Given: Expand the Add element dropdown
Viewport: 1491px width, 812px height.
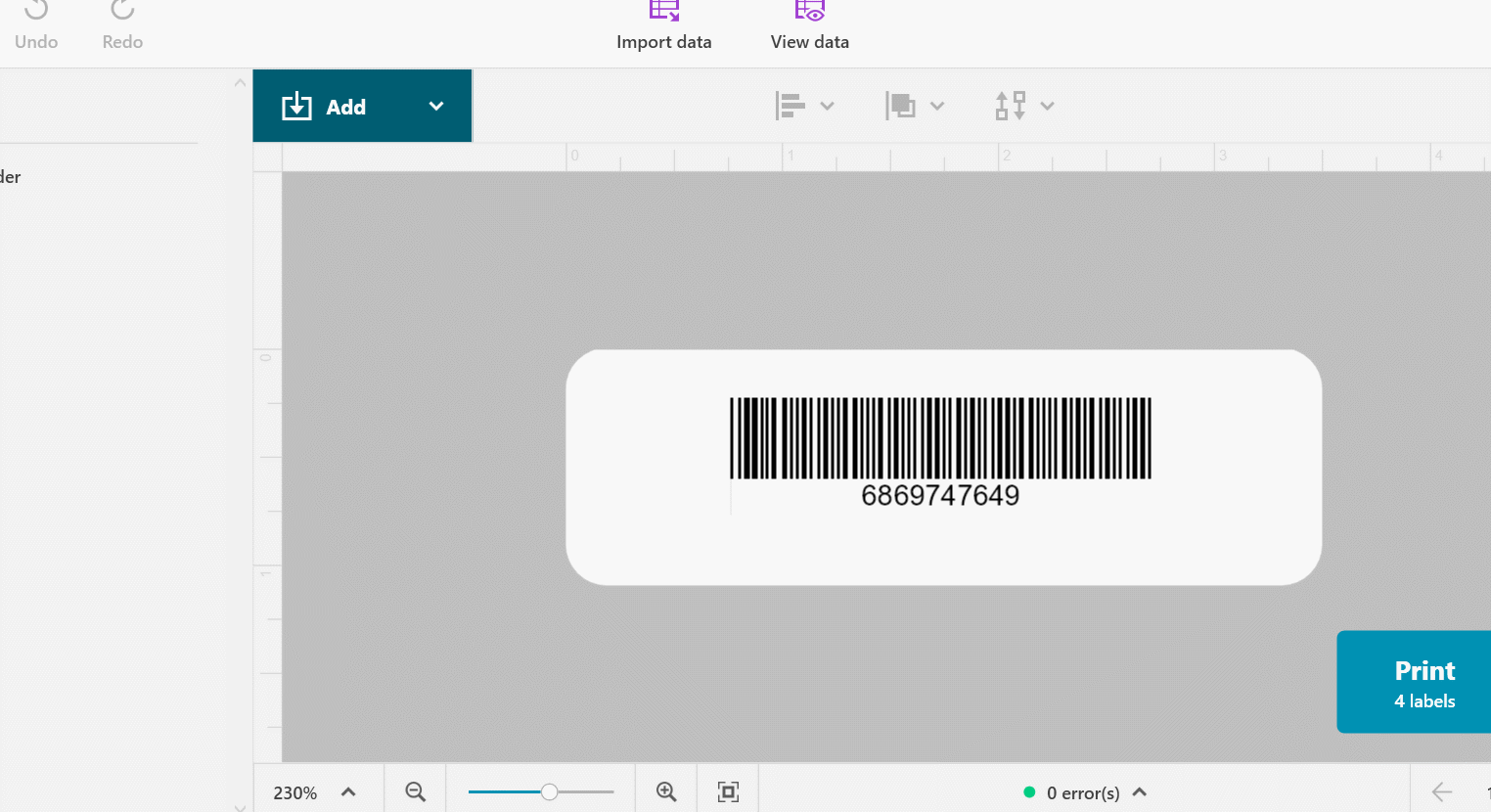Looking at the screenshot, I should (x=435, y=106).
